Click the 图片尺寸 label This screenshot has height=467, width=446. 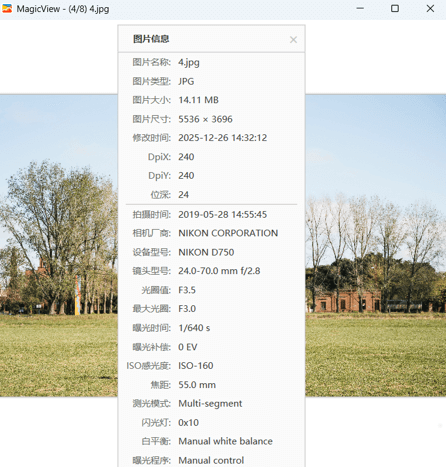click(152, 119)
